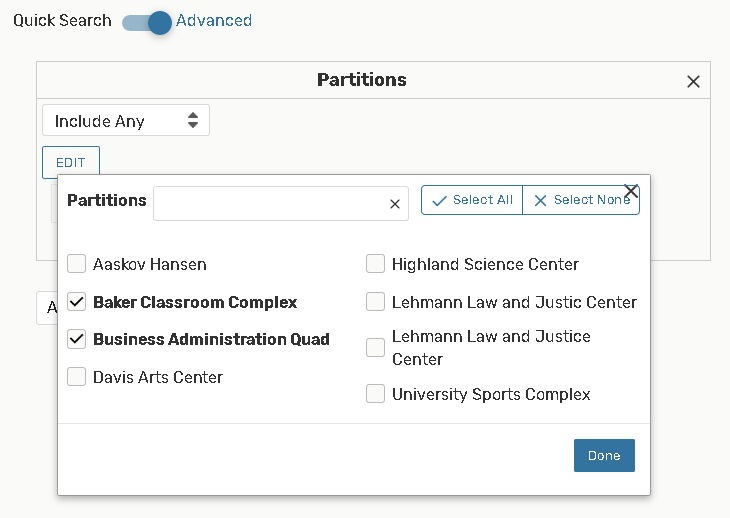The image size is (730, 518).
Task: Focus the Partitions search input field
Action: (270, 204)
